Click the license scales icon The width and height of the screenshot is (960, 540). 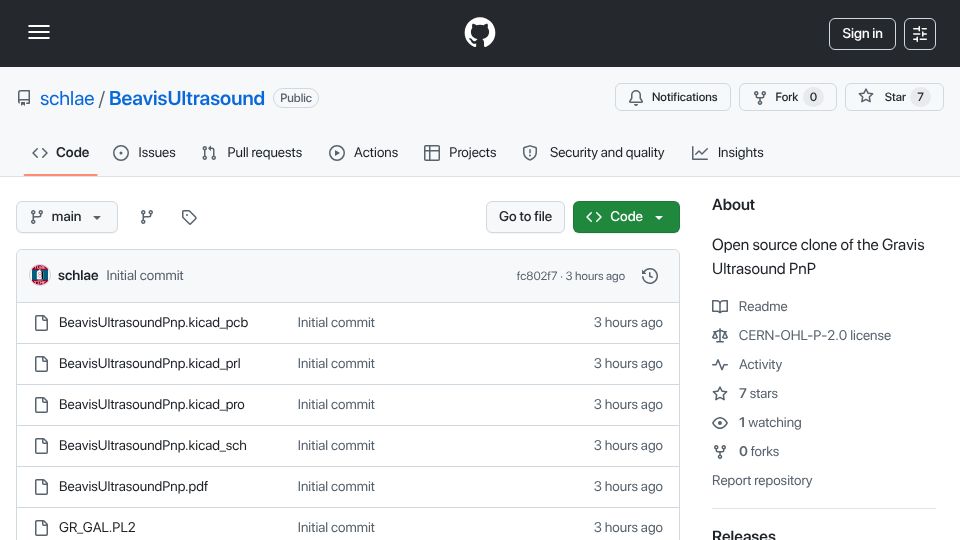point(720,336)
